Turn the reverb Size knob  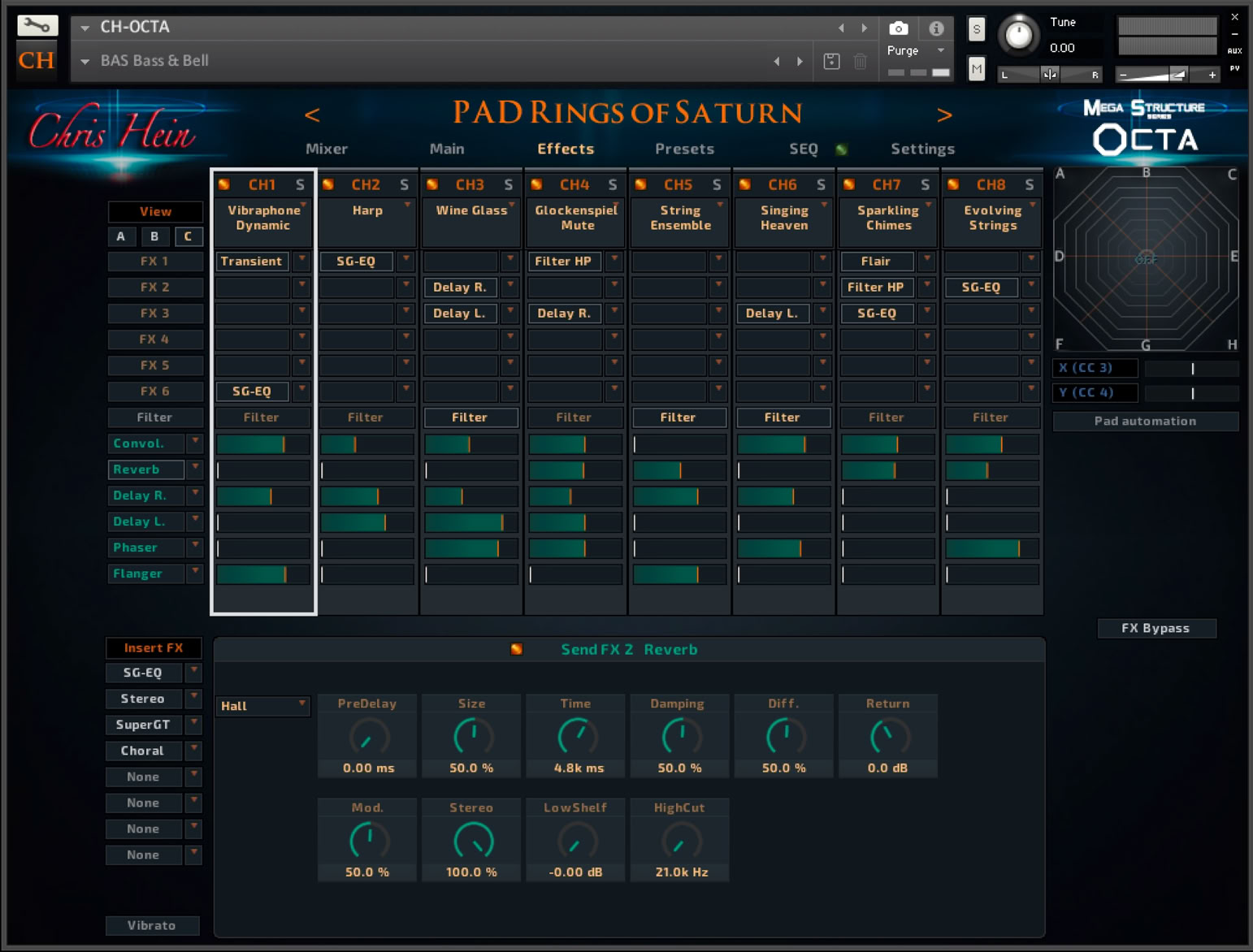click(x=472, y=736)
